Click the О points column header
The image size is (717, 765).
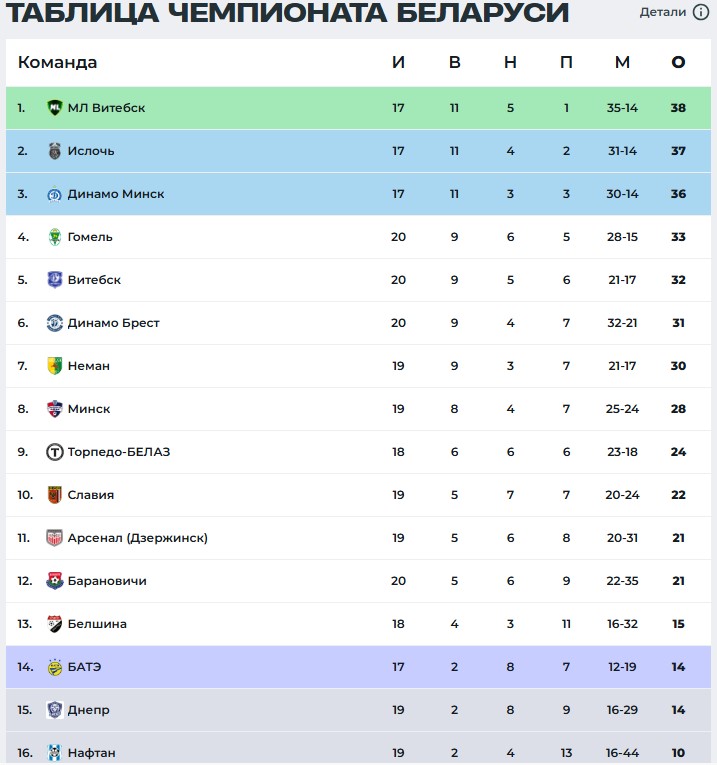[x=678, y=62]
